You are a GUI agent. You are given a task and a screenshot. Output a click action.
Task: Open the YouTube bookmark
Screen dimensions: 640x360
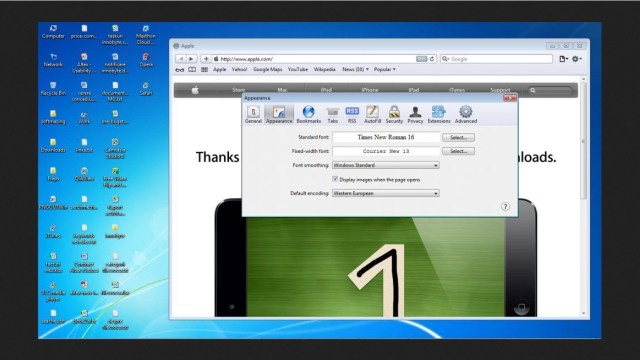tap(298, 69)
